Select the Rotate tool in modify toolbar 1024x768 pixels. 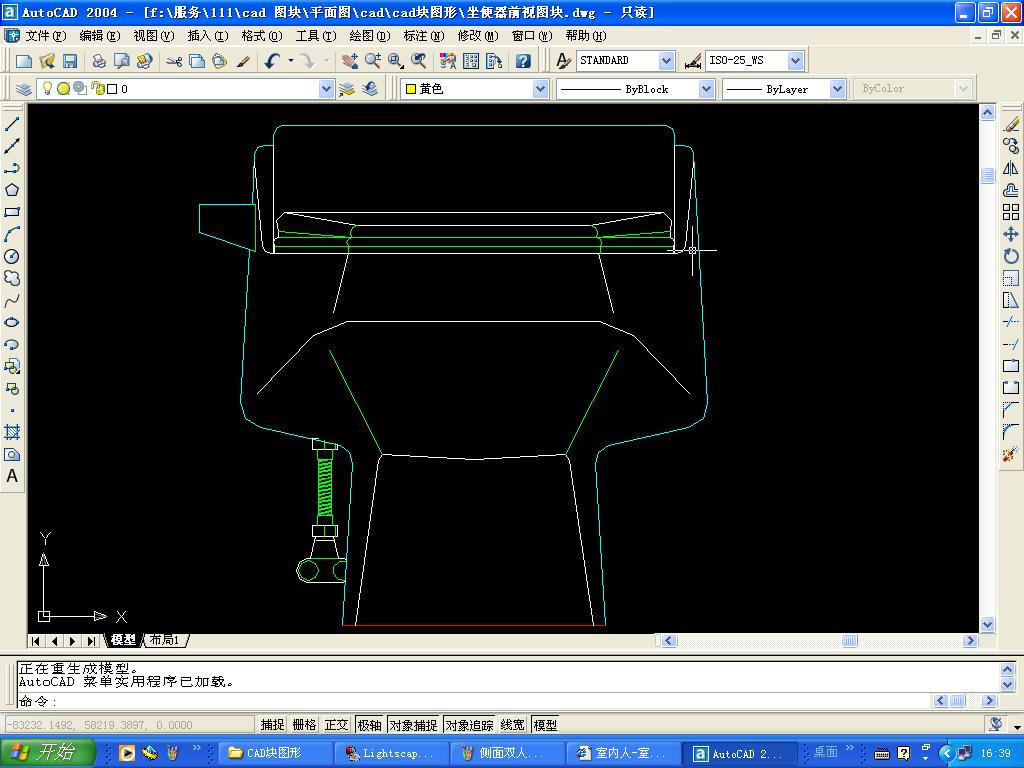(x=1011, y=256)
